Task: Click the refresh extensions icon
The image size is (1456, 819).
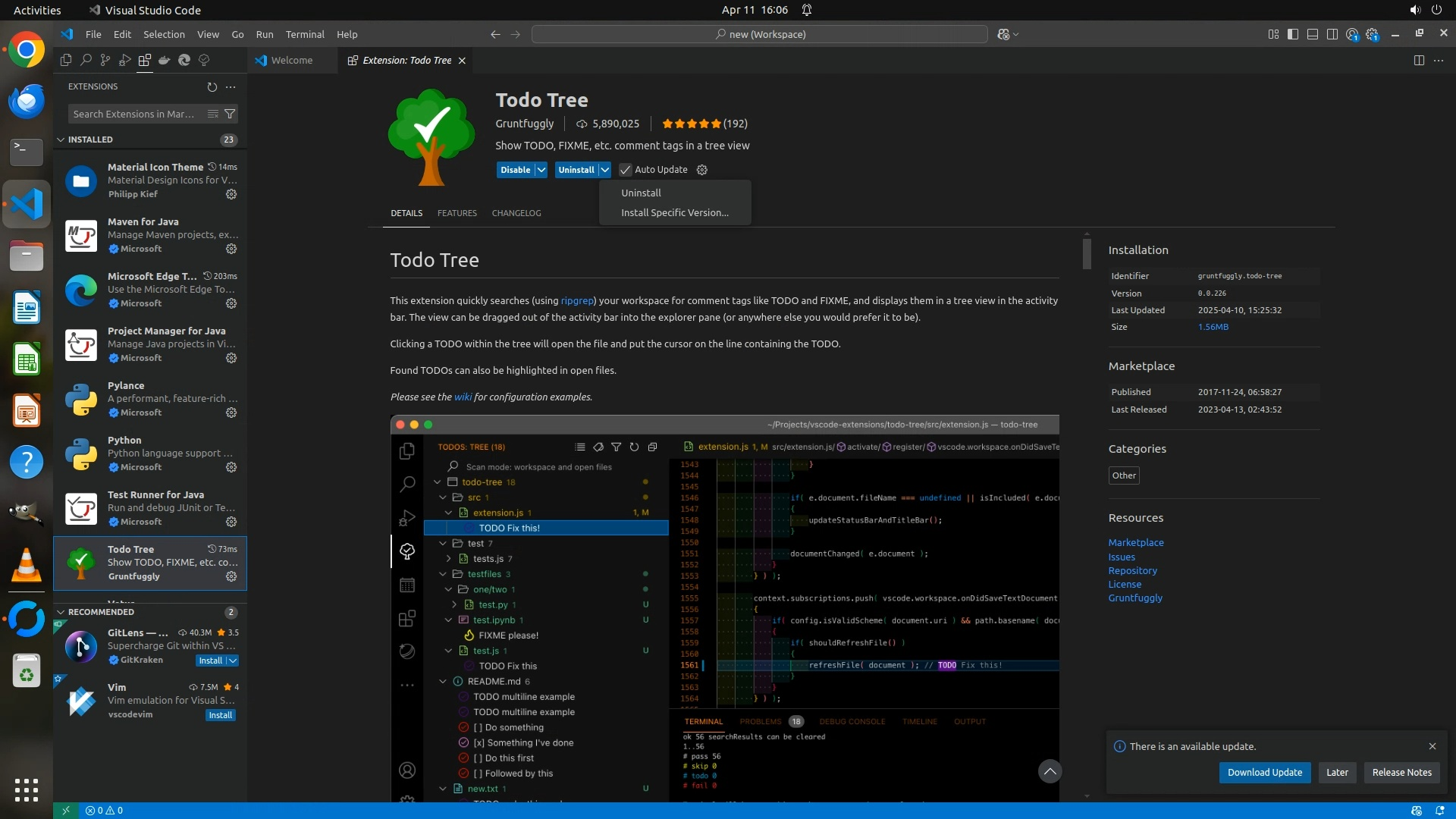Action: pos(212,86)
